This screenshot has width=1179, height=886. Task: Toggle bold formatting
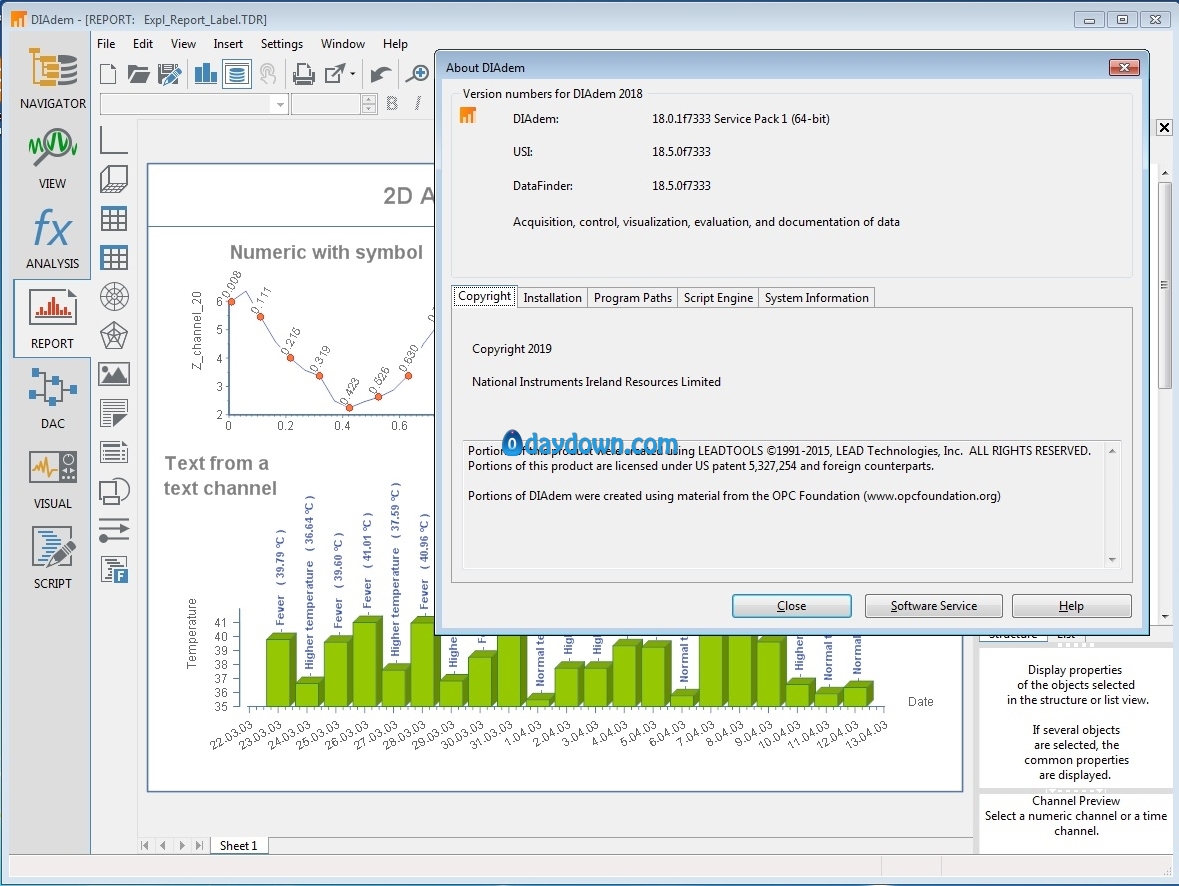pos(392,104)
